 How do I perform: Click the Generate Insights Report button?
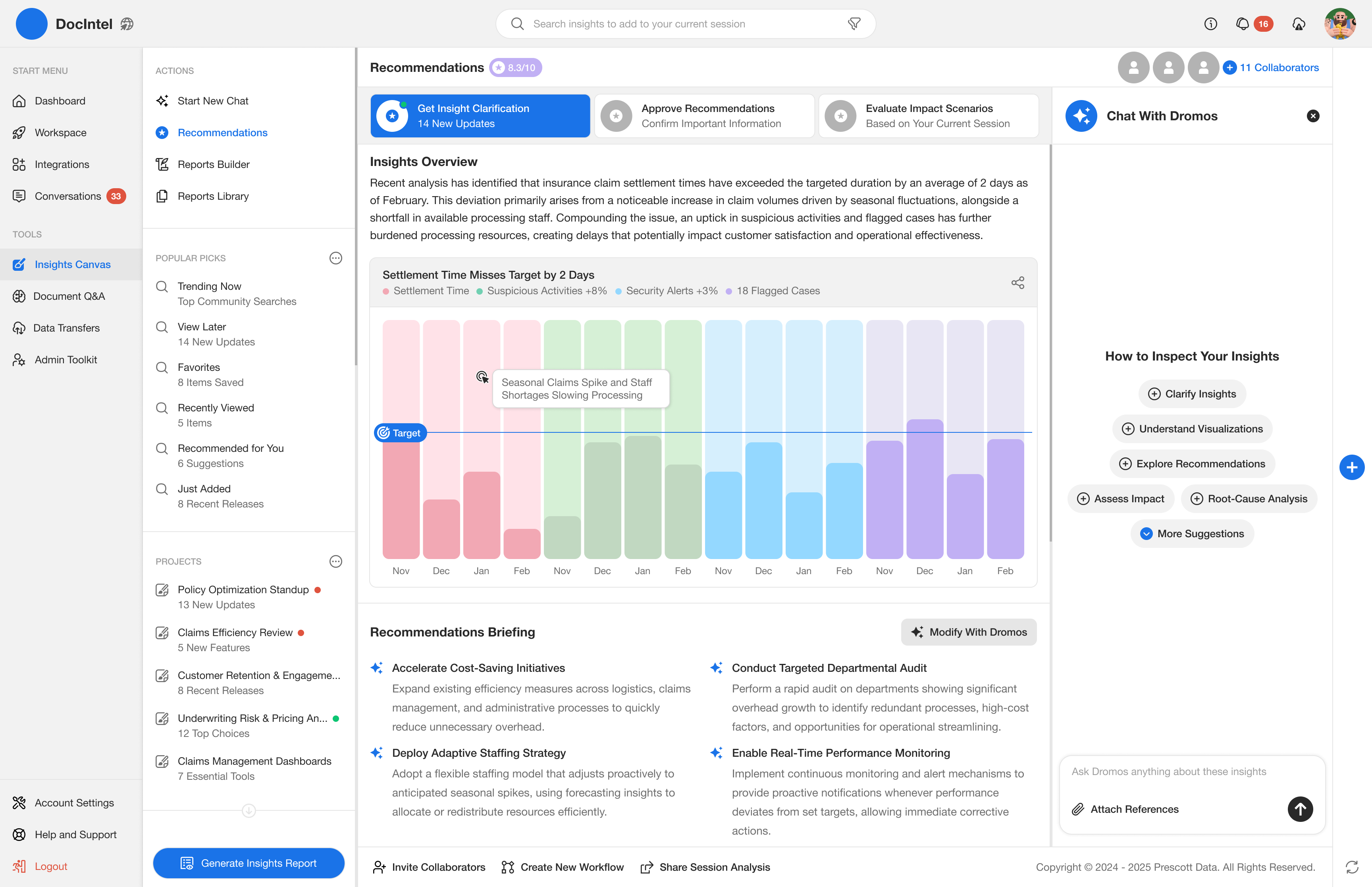[248, 863]
